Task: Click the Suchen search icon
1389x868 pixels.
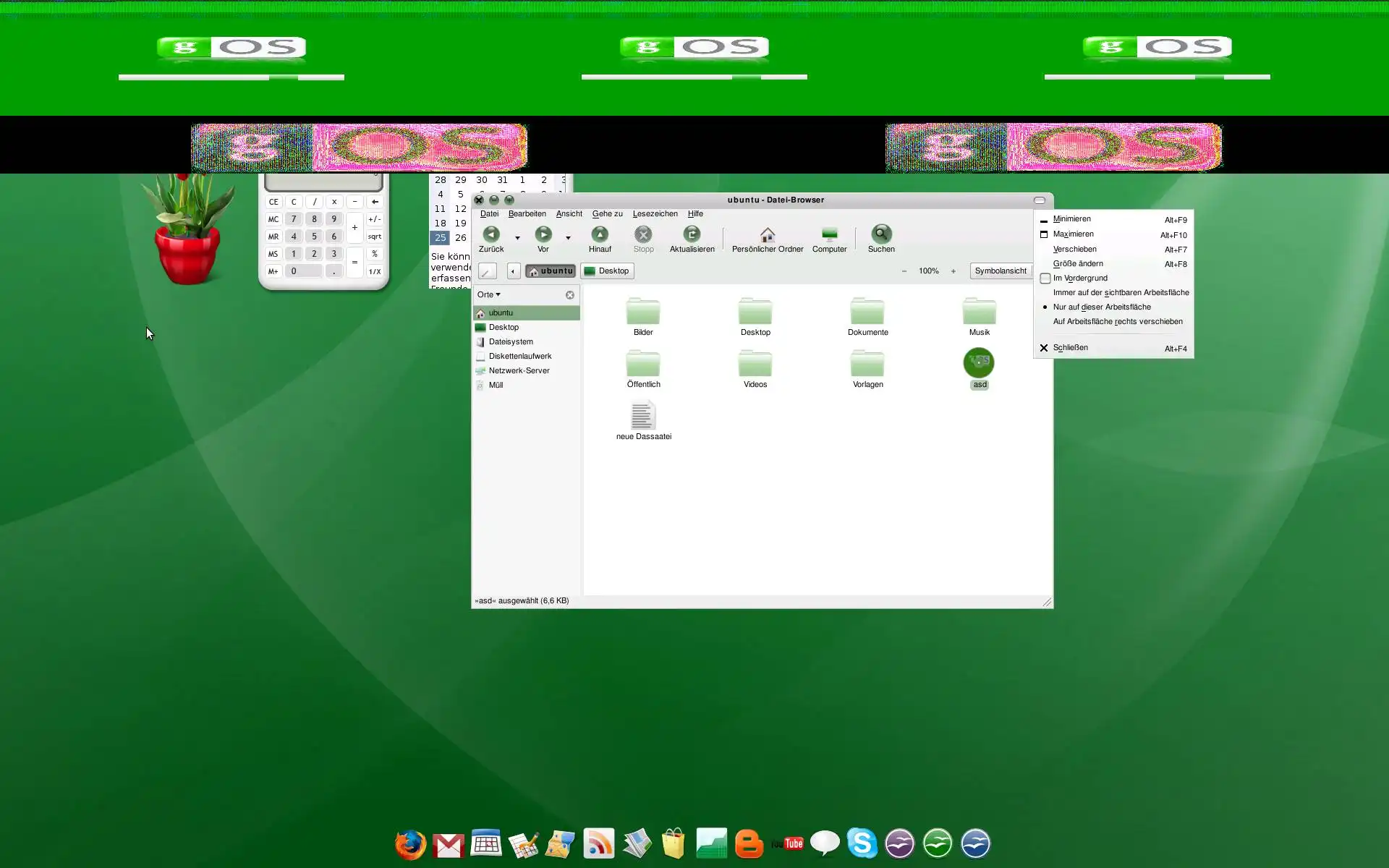Action: 881,234
